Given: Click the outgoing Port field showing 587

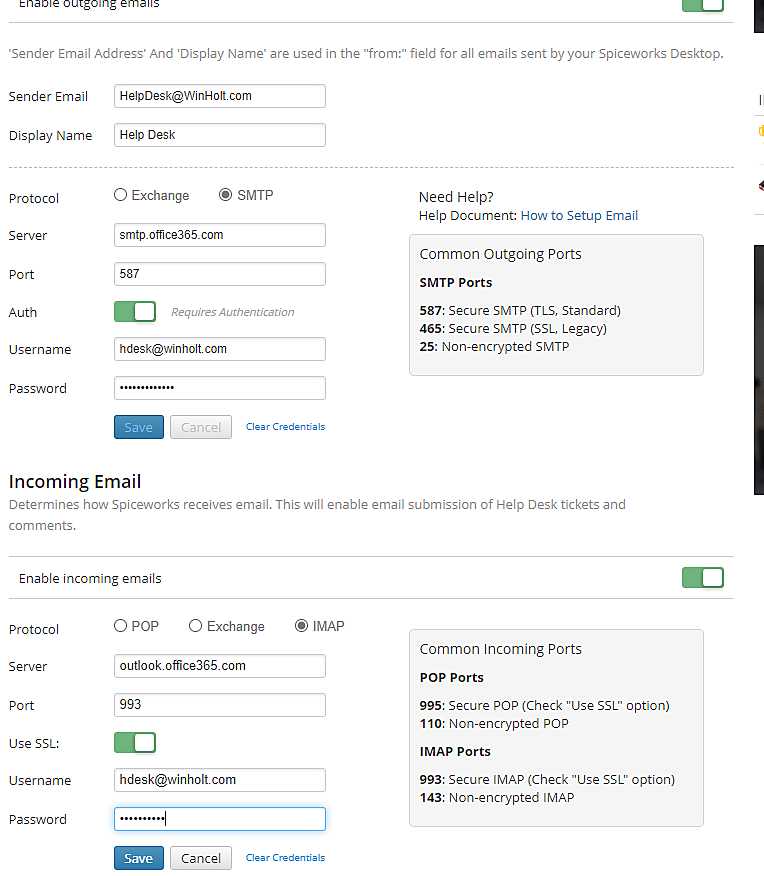Looking at the screenshot, I should [x=219, y=274].
